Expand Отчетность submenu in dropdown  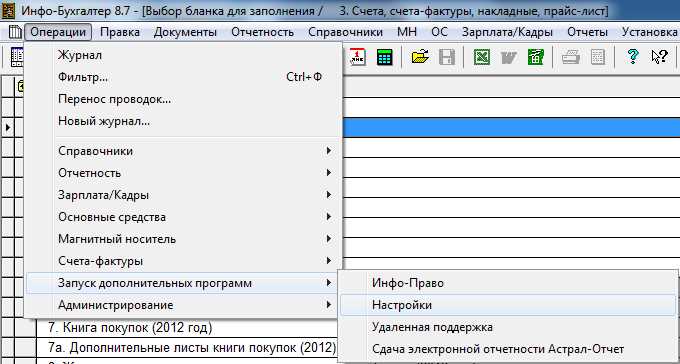[184, 173]
